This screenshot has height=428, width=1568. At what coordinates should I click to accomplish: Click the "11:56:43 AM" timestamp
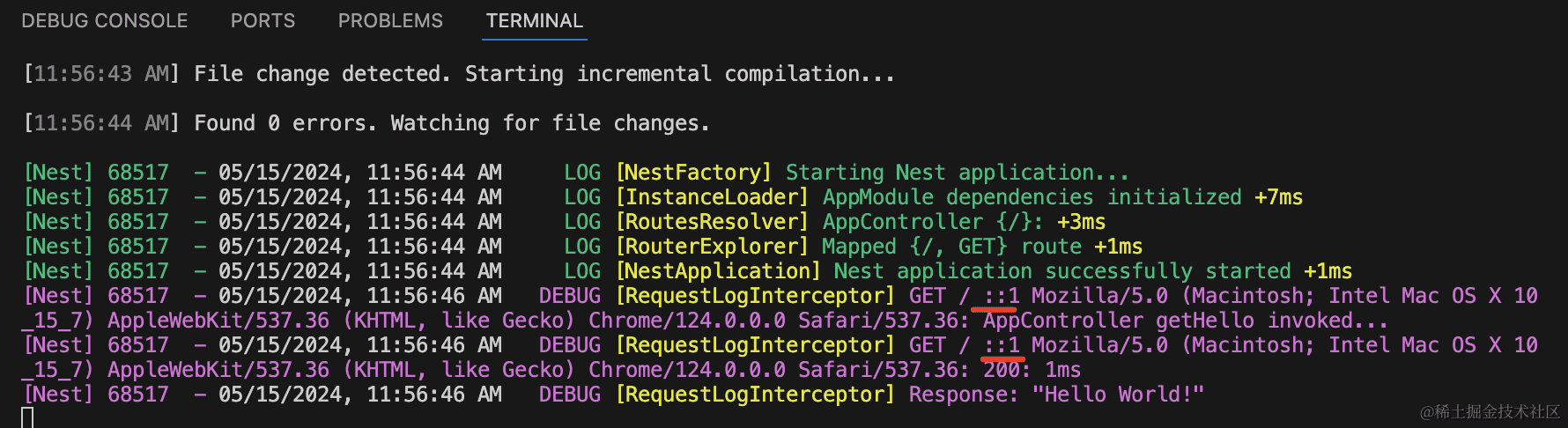[101, 74]
